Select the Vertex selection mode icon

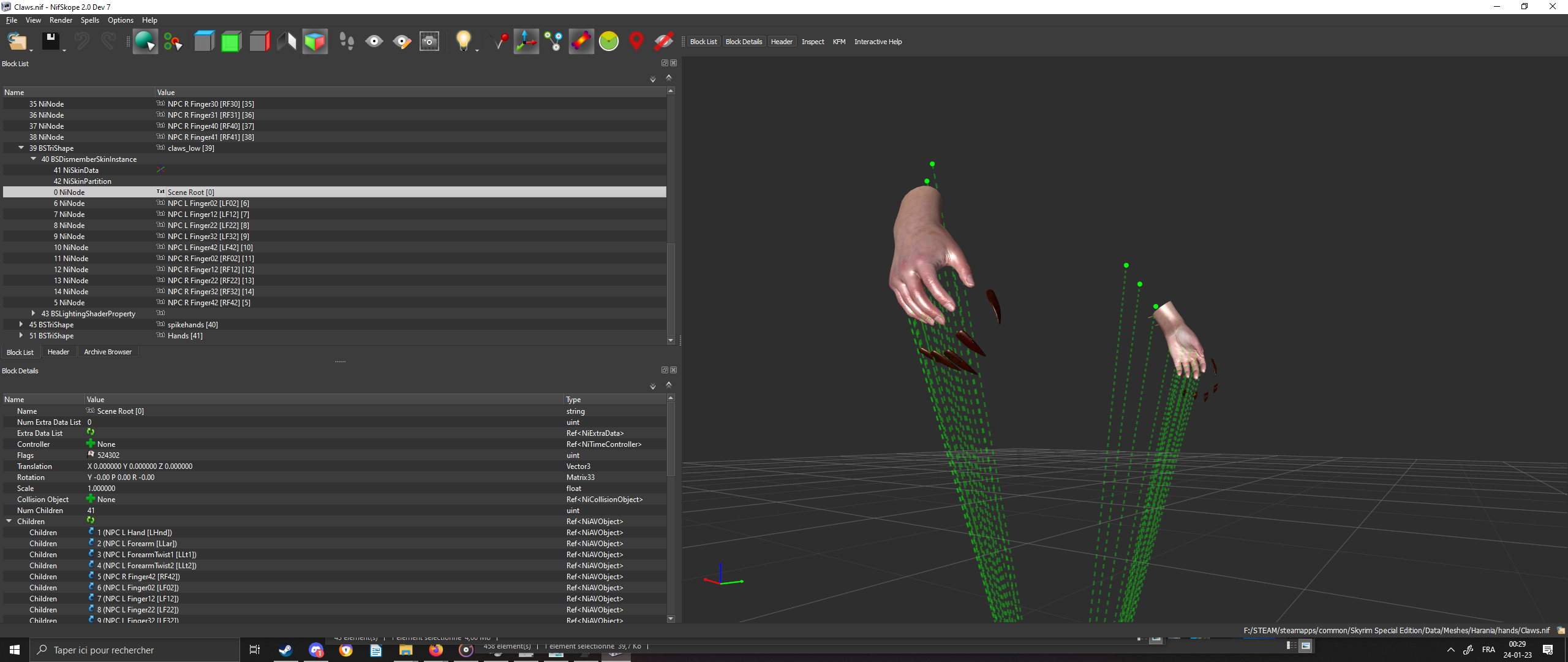[x=173, y=42]
